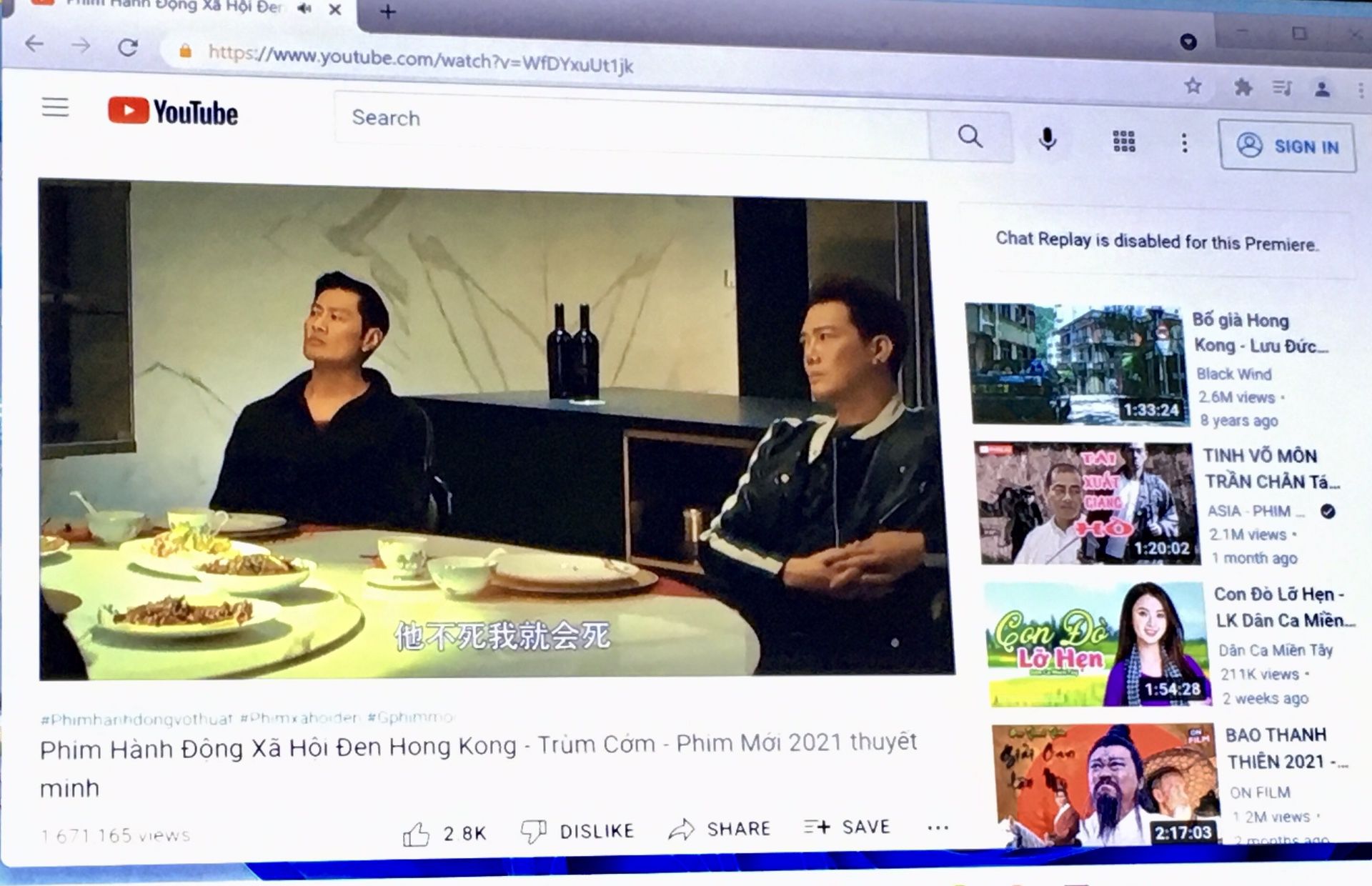Click the Bố già Hong Kong title link
This screenshot has width=1372, height=886.
tap(1261, 333)
